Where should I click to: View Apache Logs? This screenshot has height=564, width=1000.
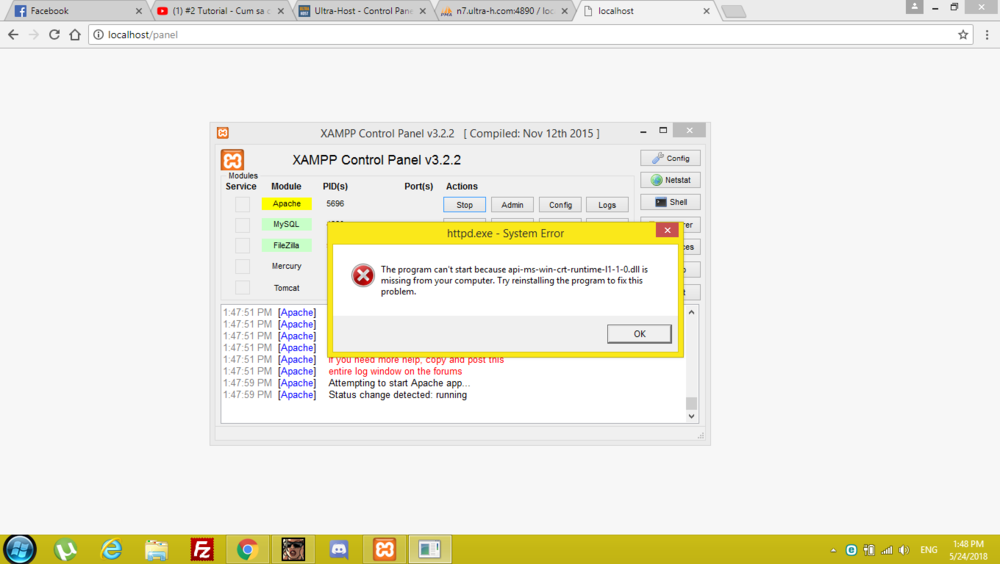point(607,205)
